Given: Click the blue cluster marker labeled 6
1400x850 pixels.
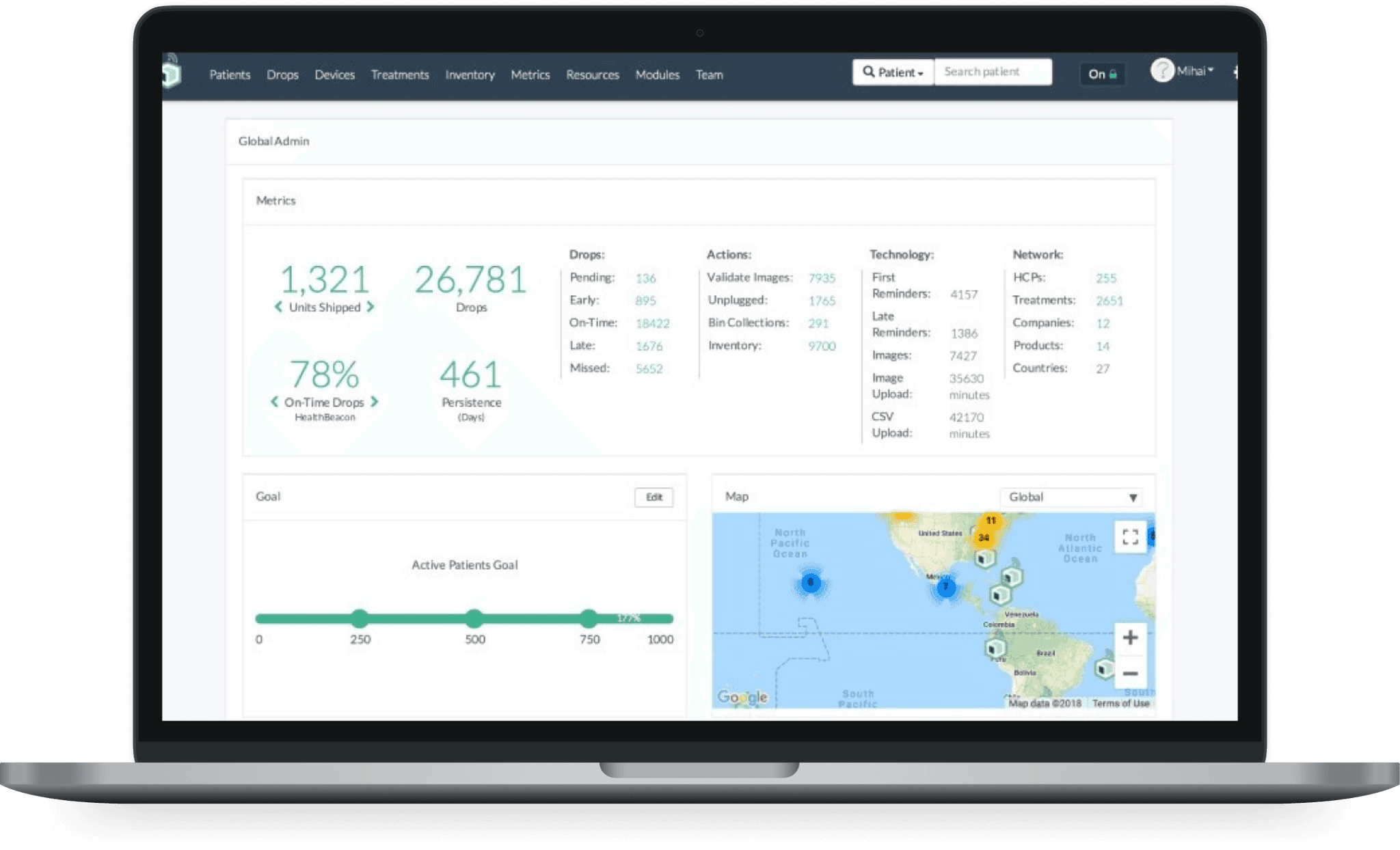Looking at the screenshot, I should click(811, 583).
